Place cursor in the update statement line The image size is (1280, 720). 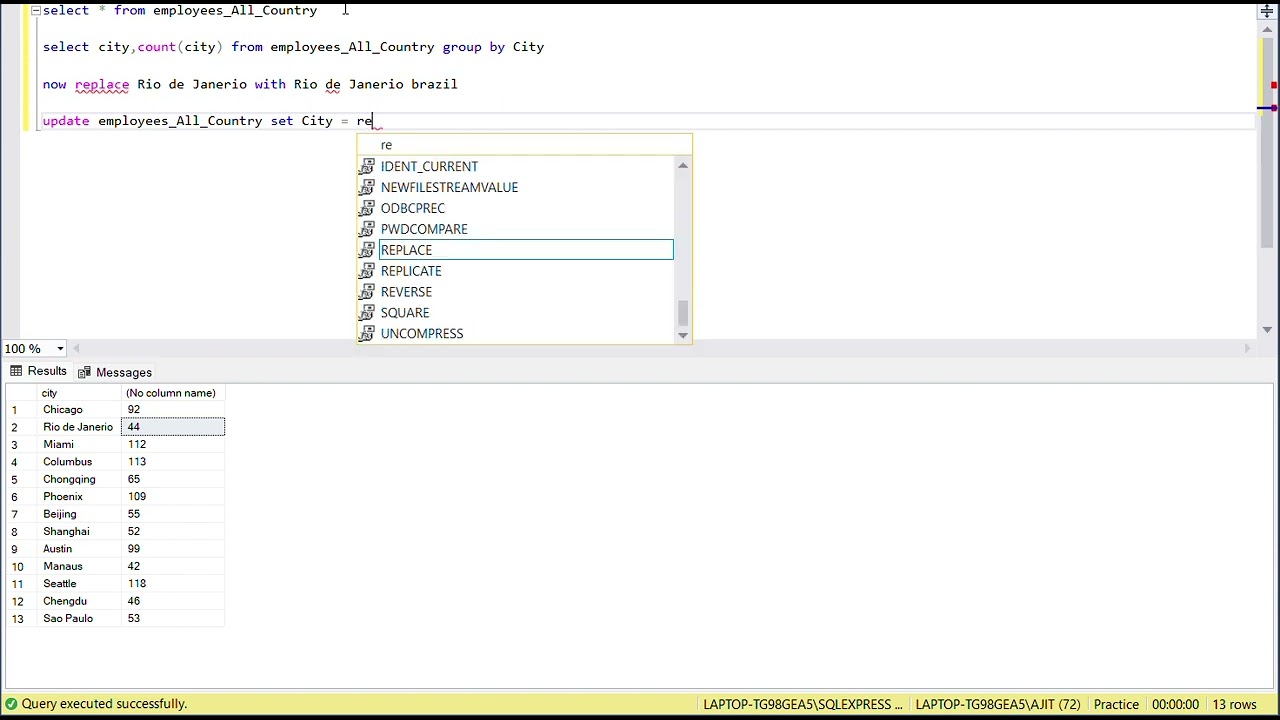tap(208, 121)
